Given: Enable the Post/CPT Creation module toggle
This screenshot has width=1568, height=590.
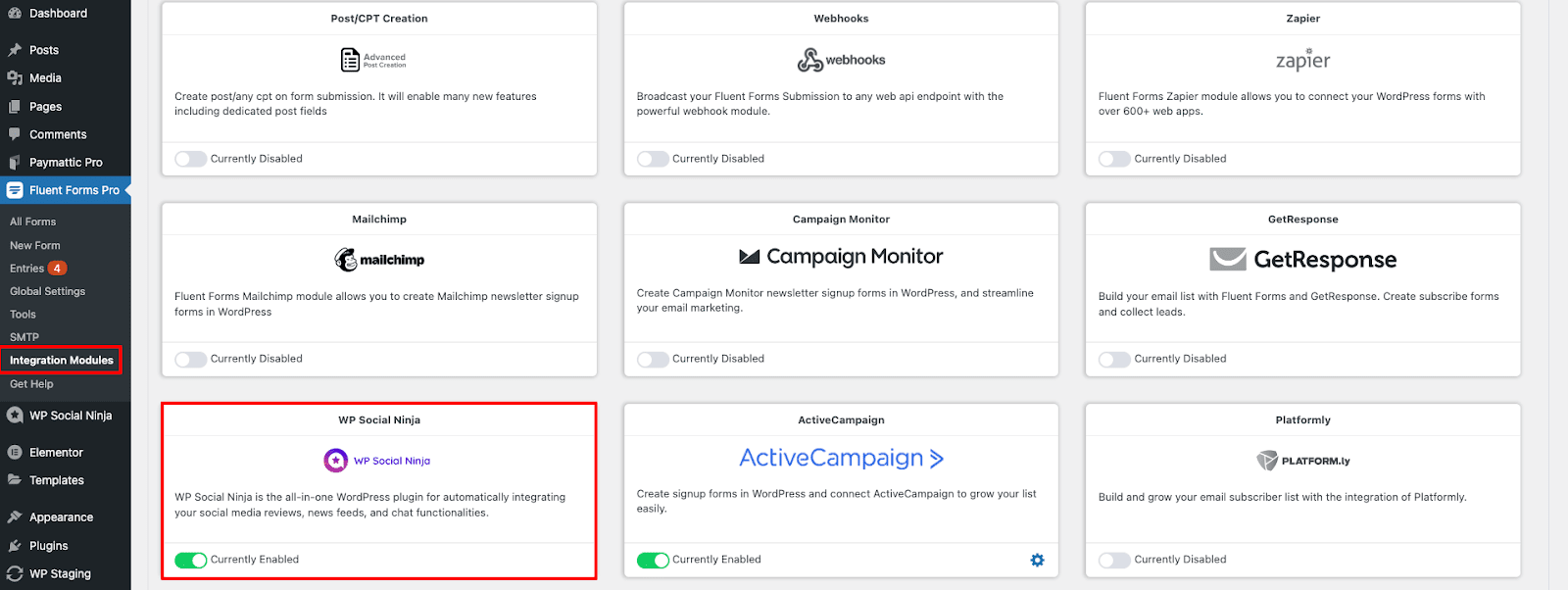Looking at the screenshot, I should pyautogui.click(x=191, y=159).
